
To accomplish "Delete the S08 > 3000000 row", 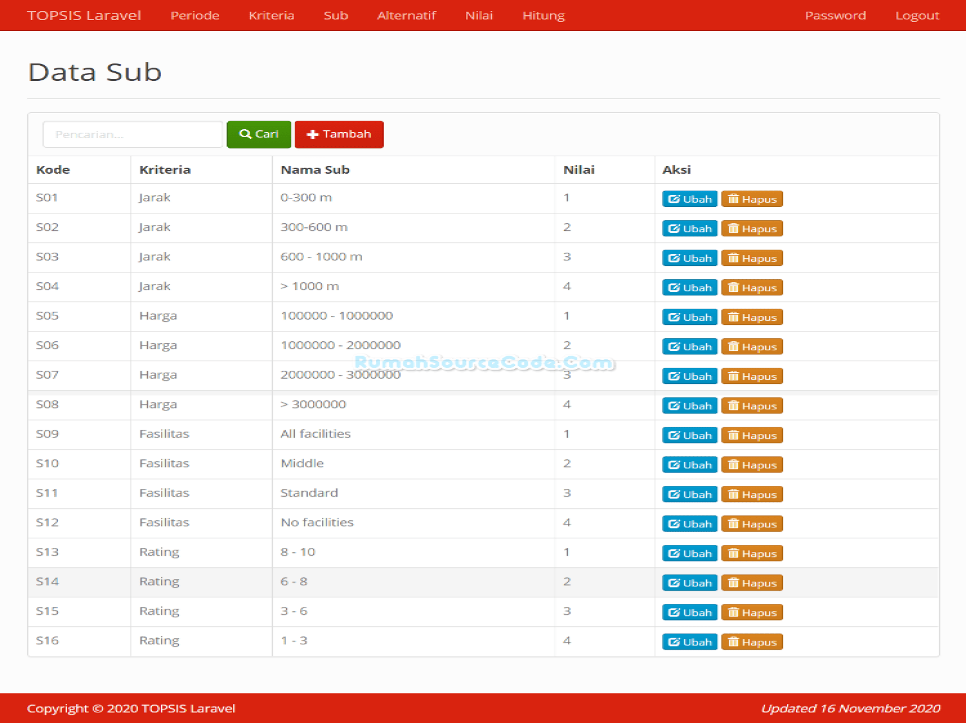I will click(752, 406).
